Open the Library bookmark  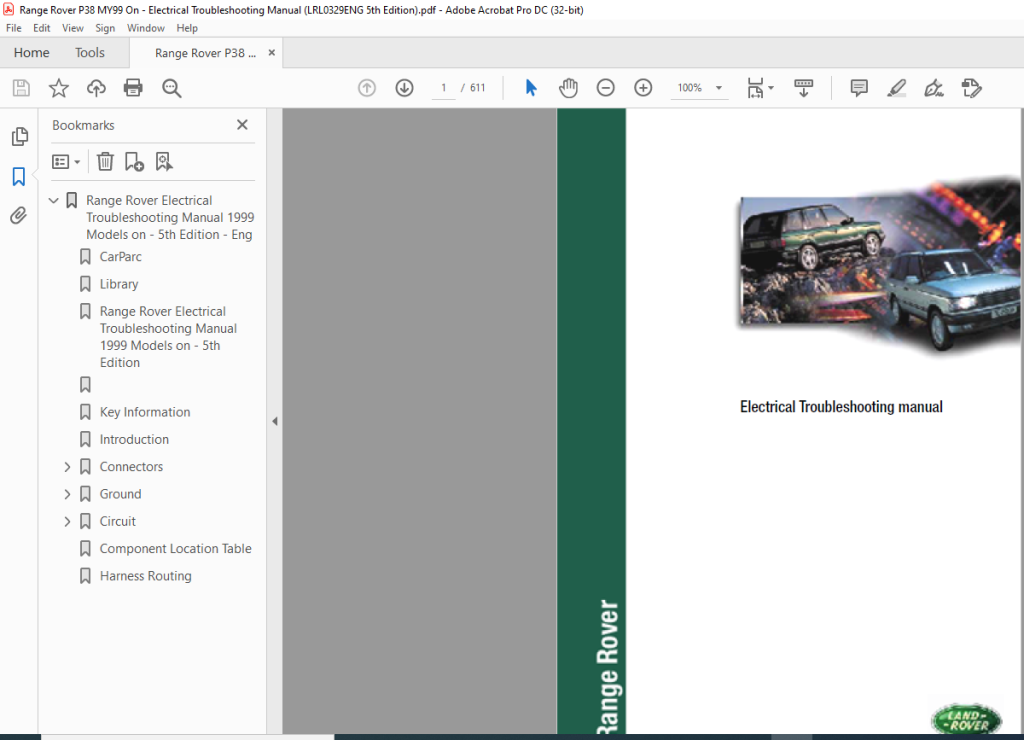point(119,284)
